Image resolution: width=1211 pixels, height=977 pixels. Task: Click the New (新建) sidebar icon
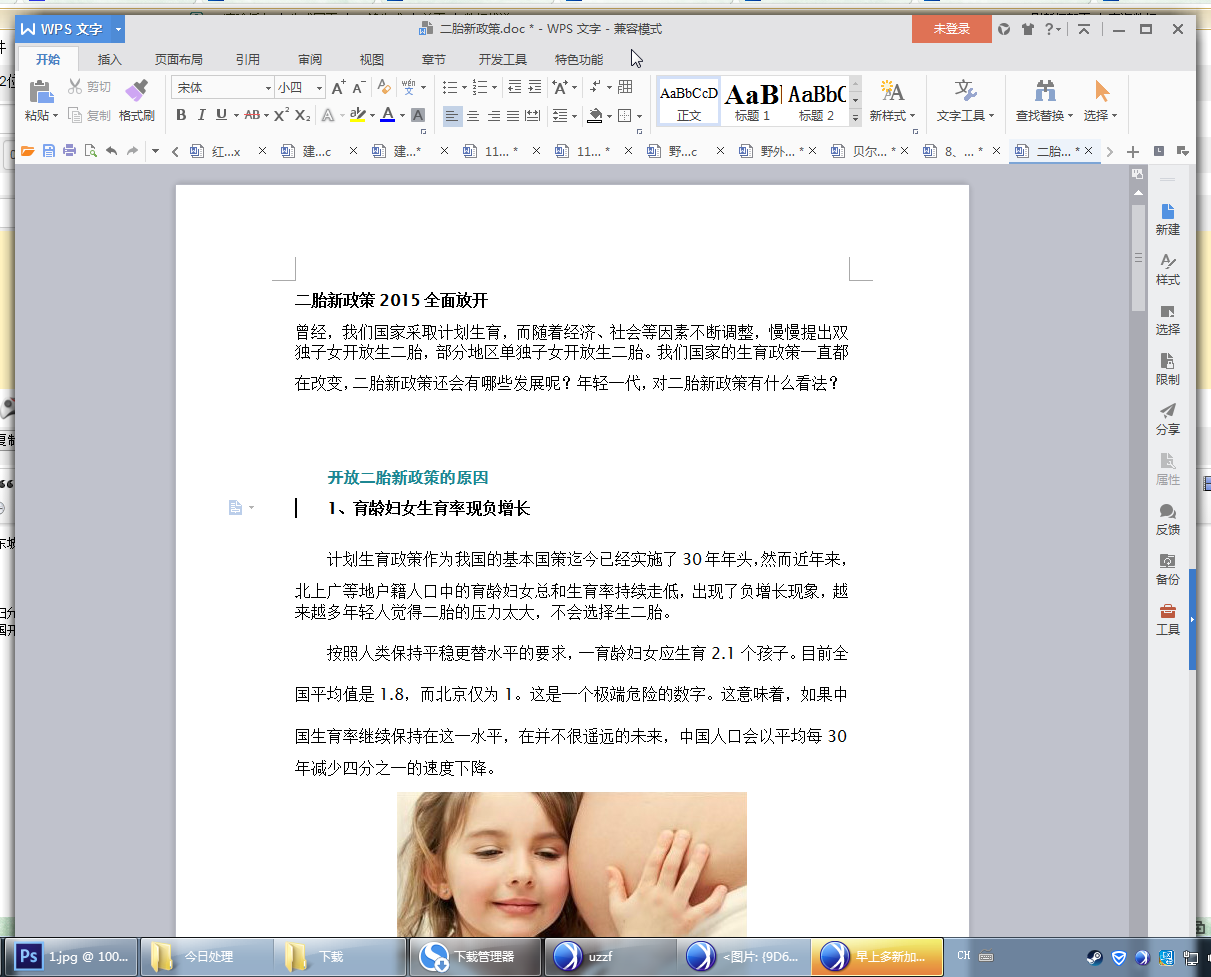click(x=1167, y=219)
